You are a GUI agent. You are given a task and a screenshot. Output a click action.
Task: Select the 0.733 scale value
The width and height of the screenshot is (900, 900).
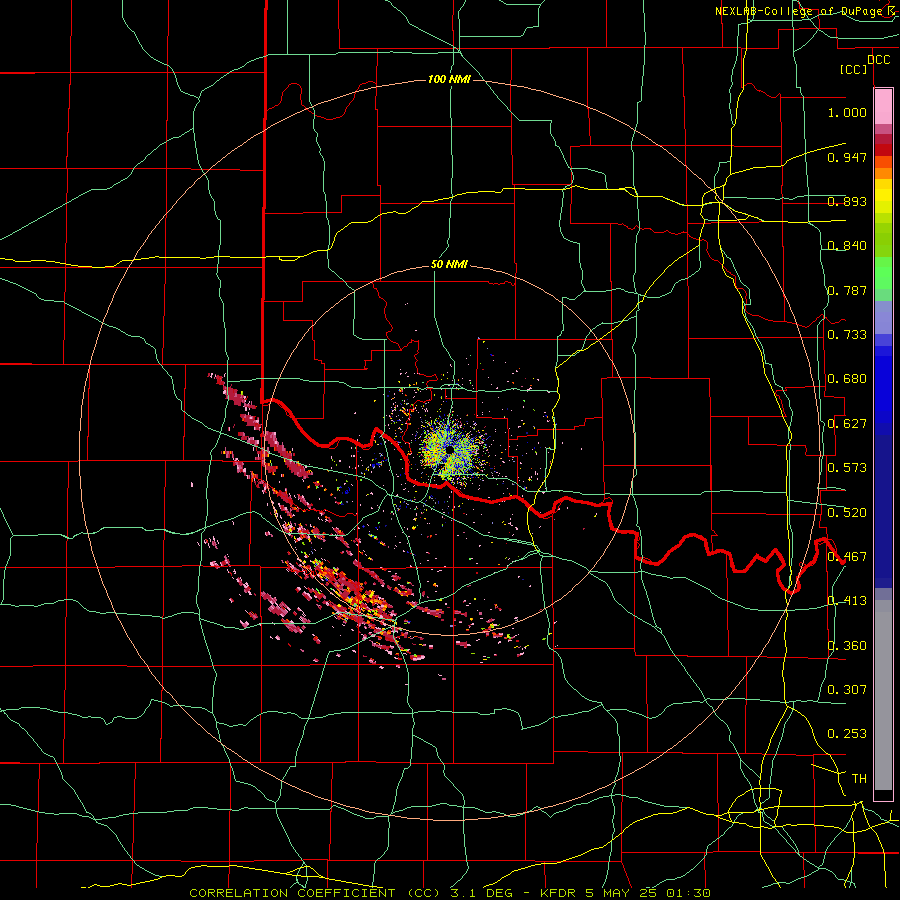[847, 335]
